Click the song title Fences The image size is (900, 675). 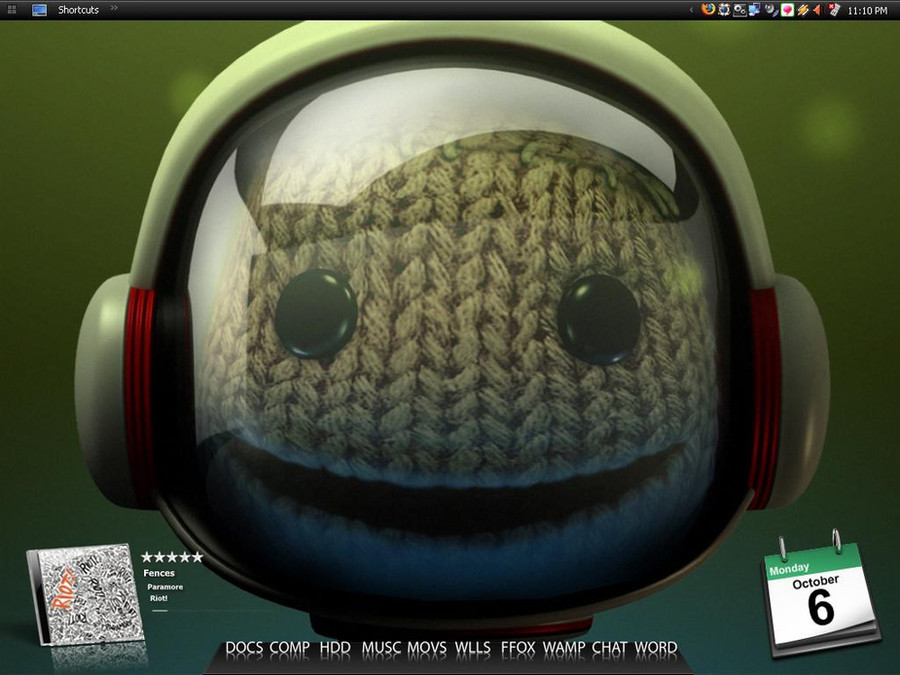coord(159,573)
